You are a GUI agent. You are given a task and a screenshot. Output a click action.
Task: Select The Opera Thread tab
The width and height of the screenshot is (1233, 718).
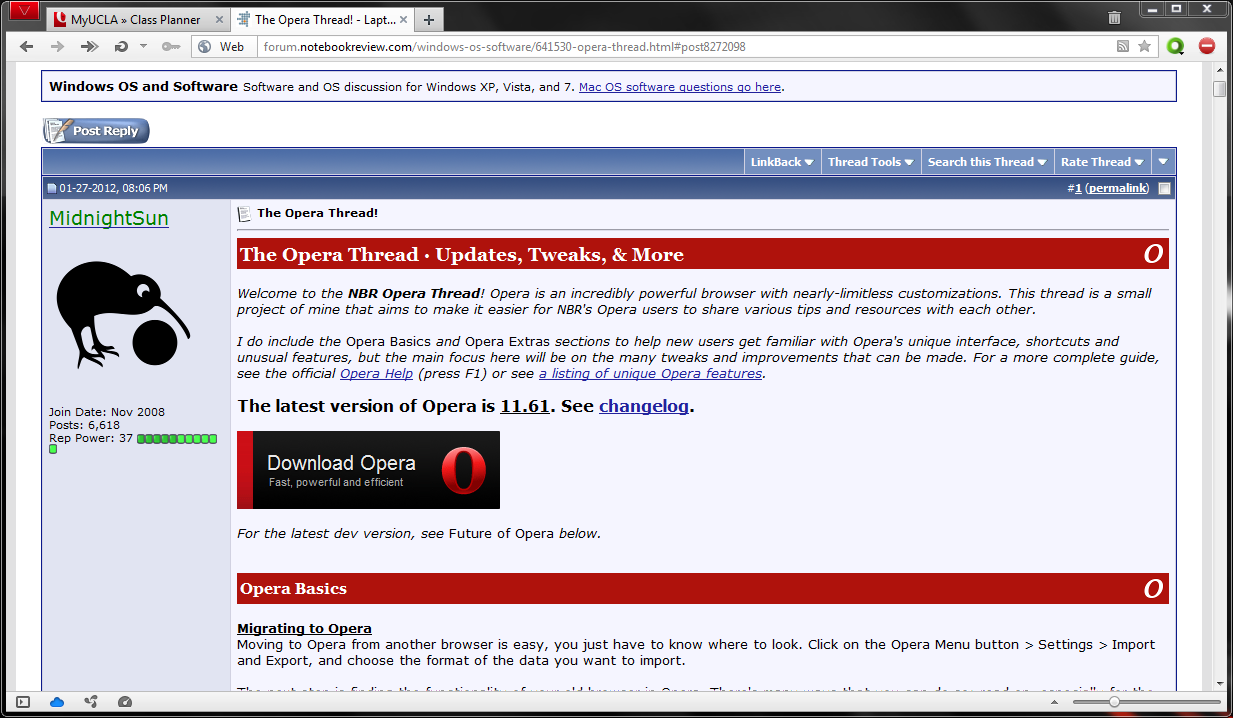coord(321,19)
